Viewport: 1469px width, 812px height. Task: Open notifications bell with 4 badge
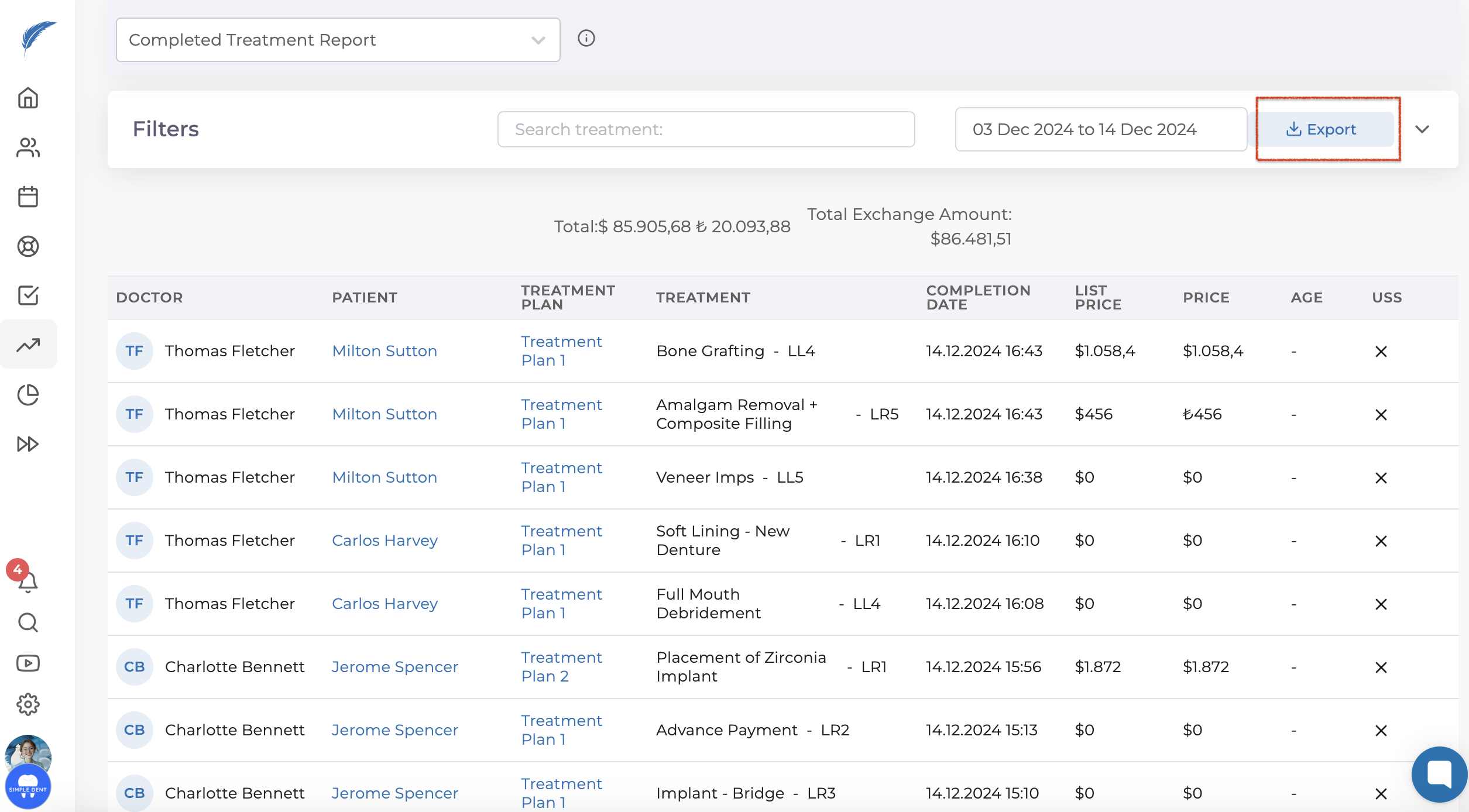[x=26, y=581]
